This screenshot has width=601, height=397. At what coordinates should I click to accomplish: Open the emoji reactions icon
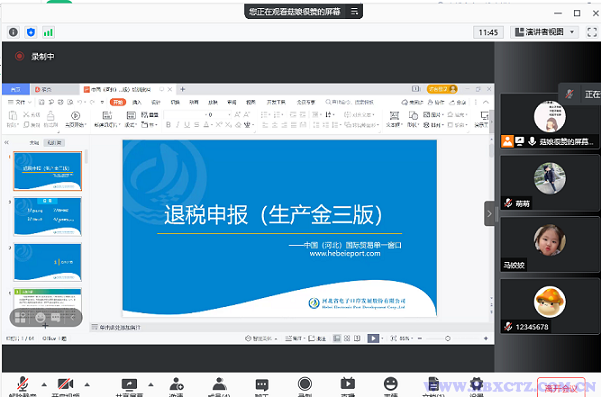pos(391,384)
